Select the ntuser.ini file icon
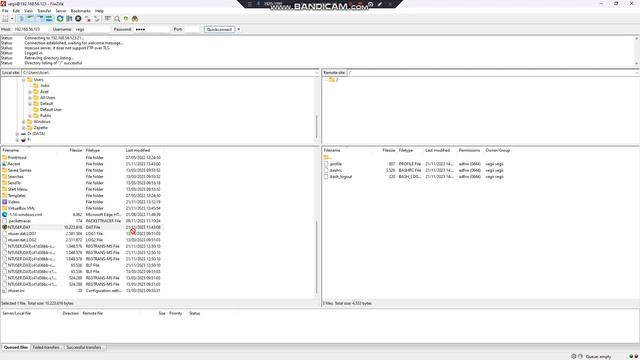 pos(4,291)
